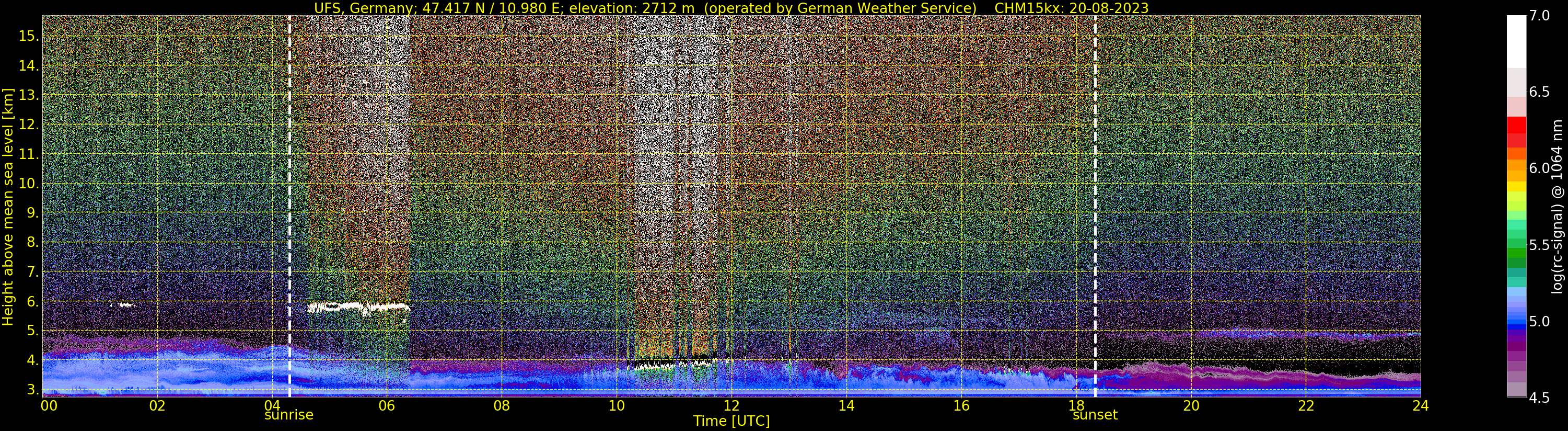Screen dimensions: 1568x431
Task: Click the white cloud layer near 6 km after sunrise
Action: pos(358,307)
